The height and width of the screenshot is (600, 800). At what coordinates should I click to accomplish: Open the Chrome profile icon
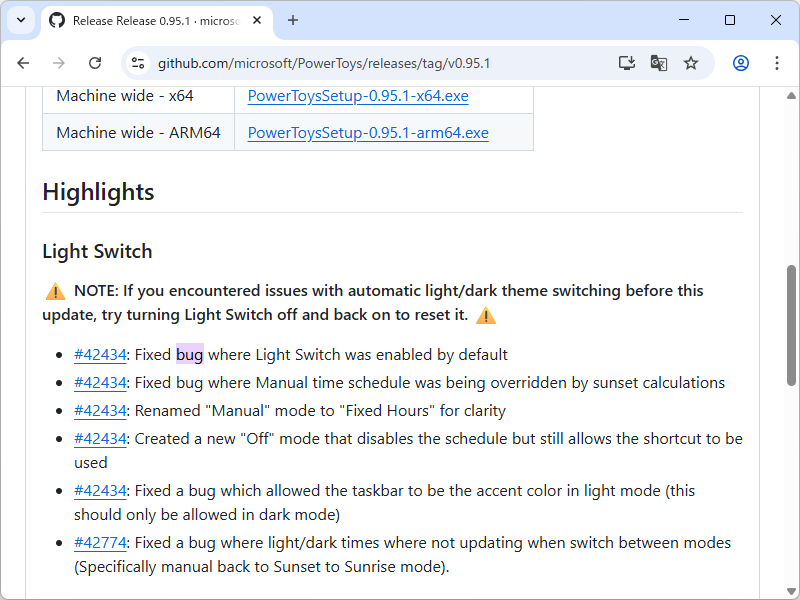[741, 63]
